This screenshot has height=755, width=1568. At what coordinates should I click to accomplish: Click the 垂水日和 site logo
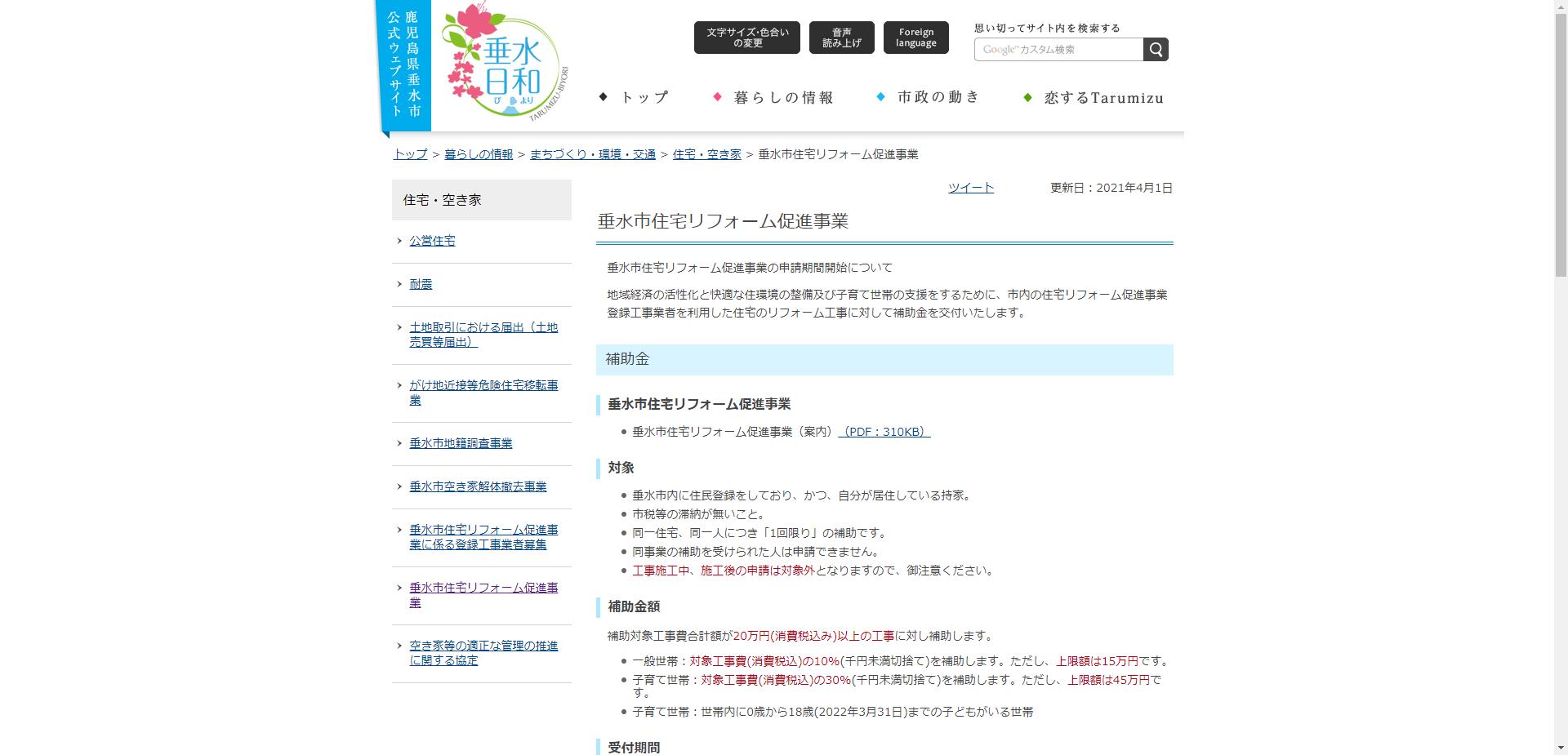pos(503,65)
